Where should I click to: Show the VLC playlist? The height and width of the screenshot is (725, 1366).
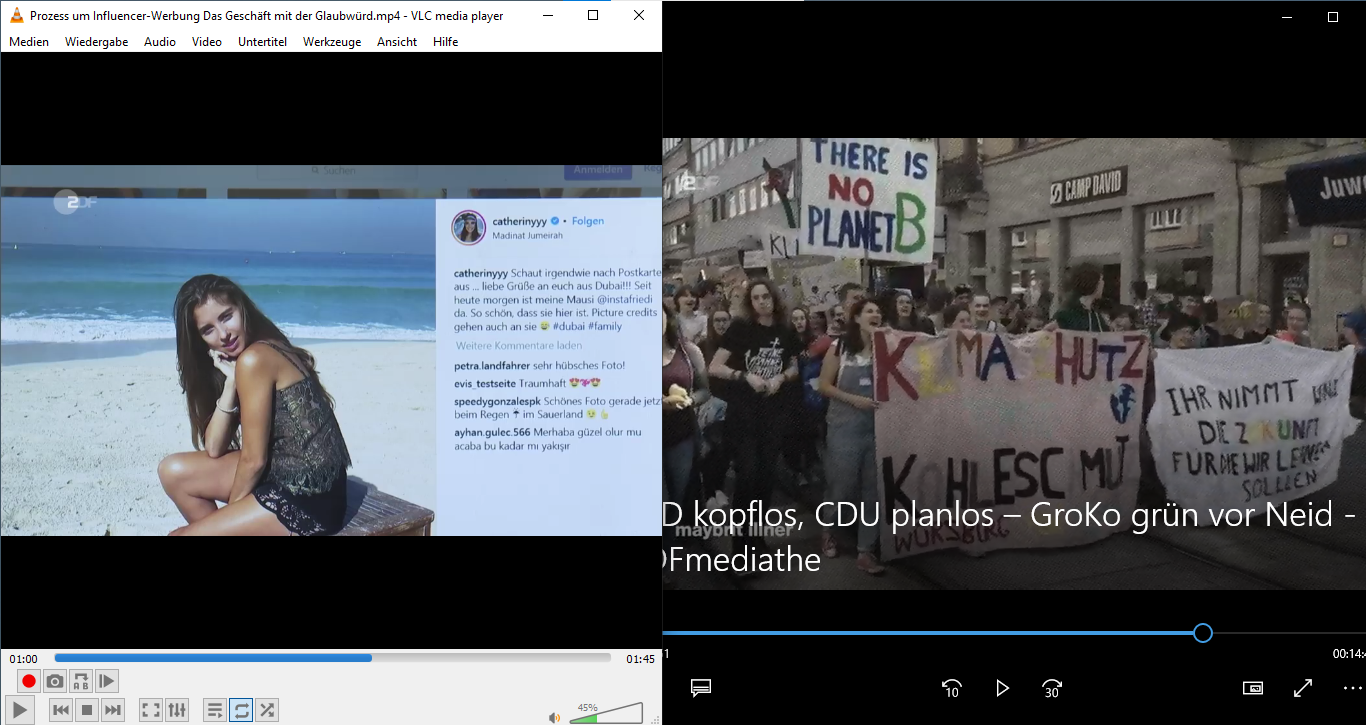pyautogui.click(x=215, y=710)
